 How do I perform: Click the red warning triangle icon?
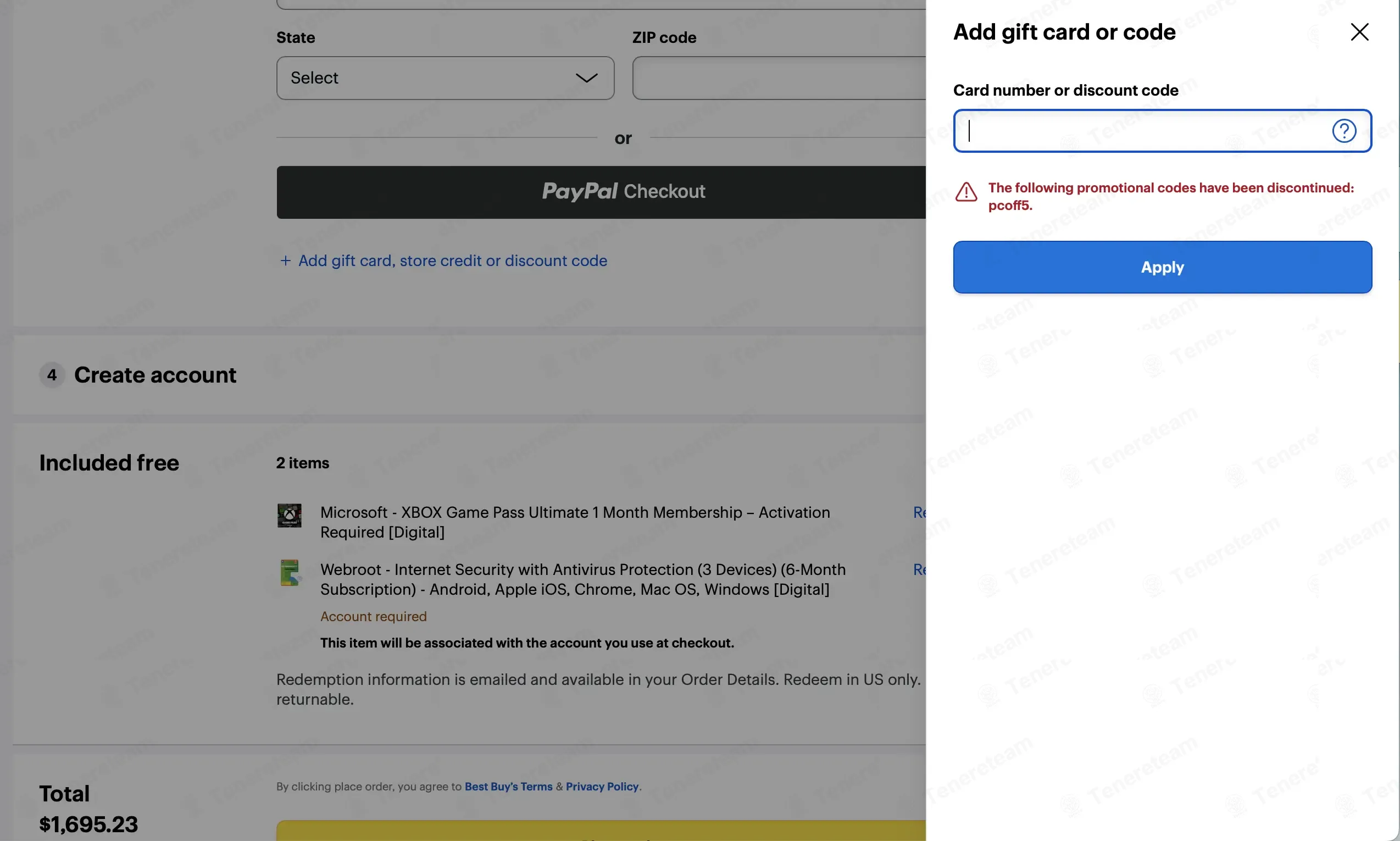click(966, 191)
